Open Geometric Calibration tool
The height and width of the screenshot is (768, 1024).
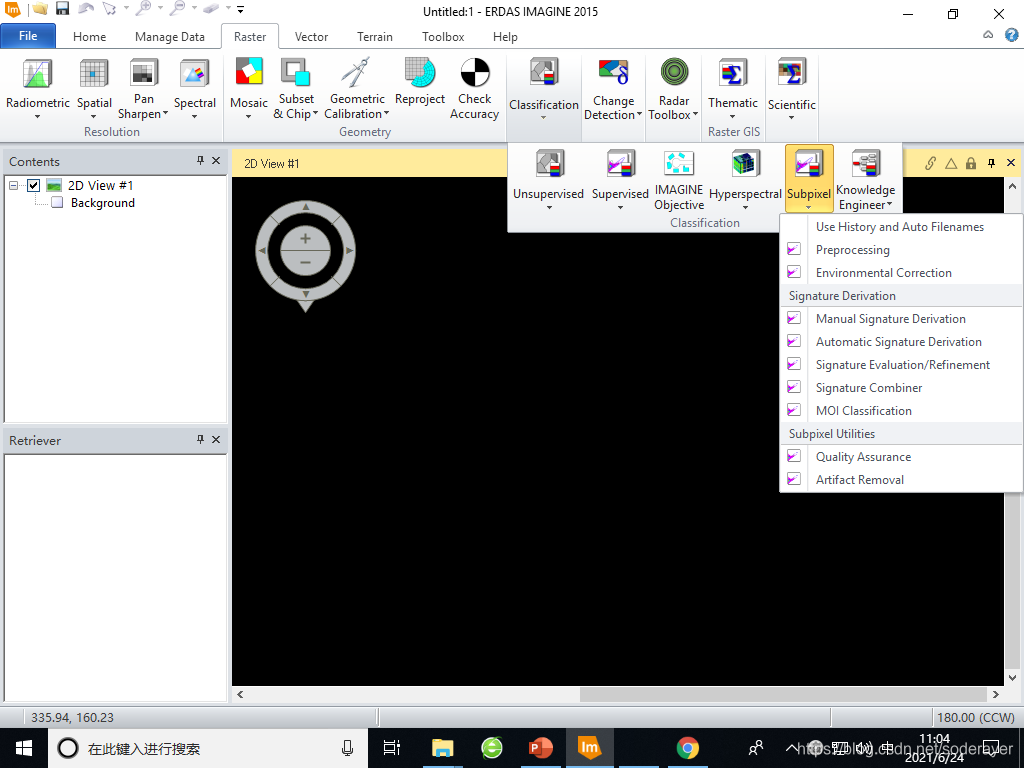pyautogui.click(x=357, y=88)
